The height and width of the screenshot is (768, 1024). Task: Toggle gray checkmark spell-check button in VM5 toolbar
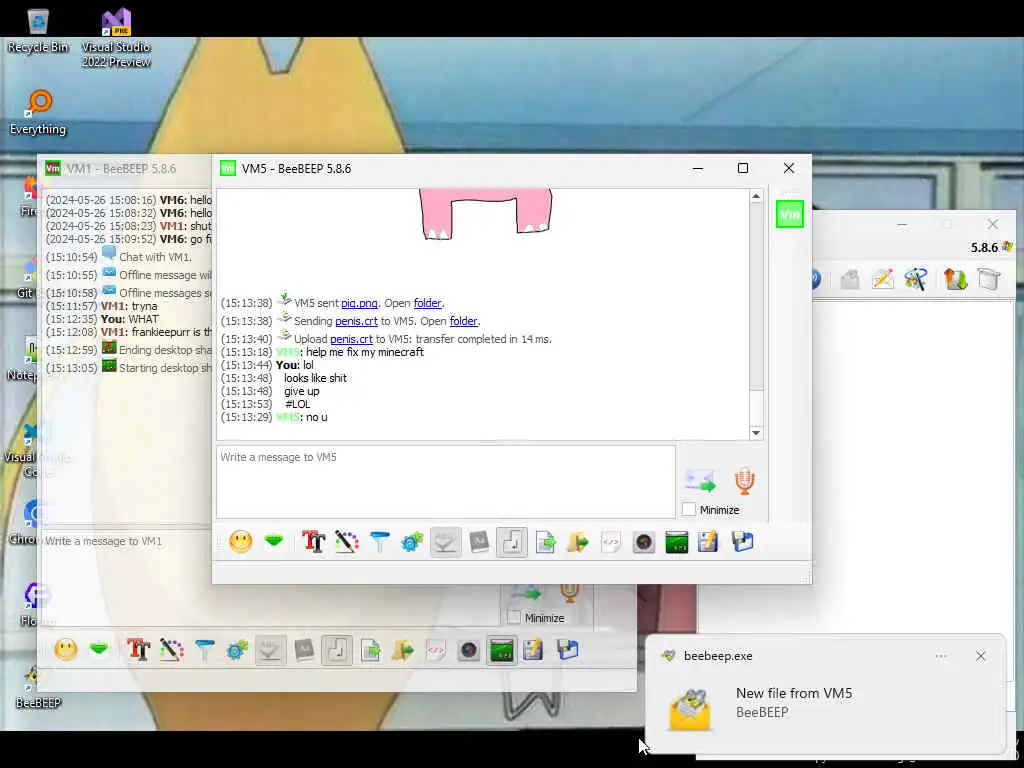click(x=445, y=542)
